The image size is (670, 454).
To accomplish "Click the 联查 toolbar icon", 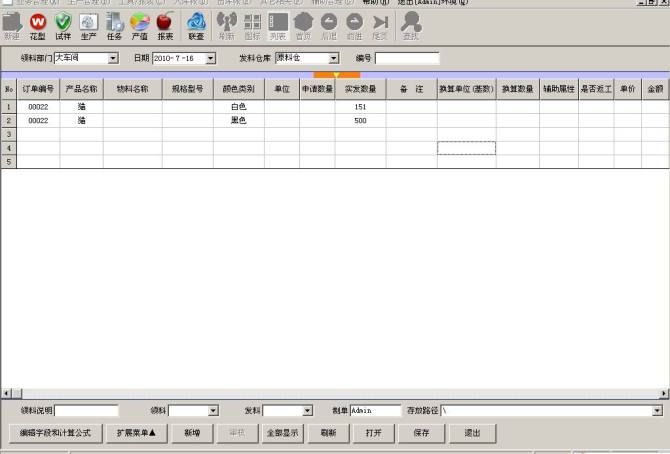I will point(197,24).
